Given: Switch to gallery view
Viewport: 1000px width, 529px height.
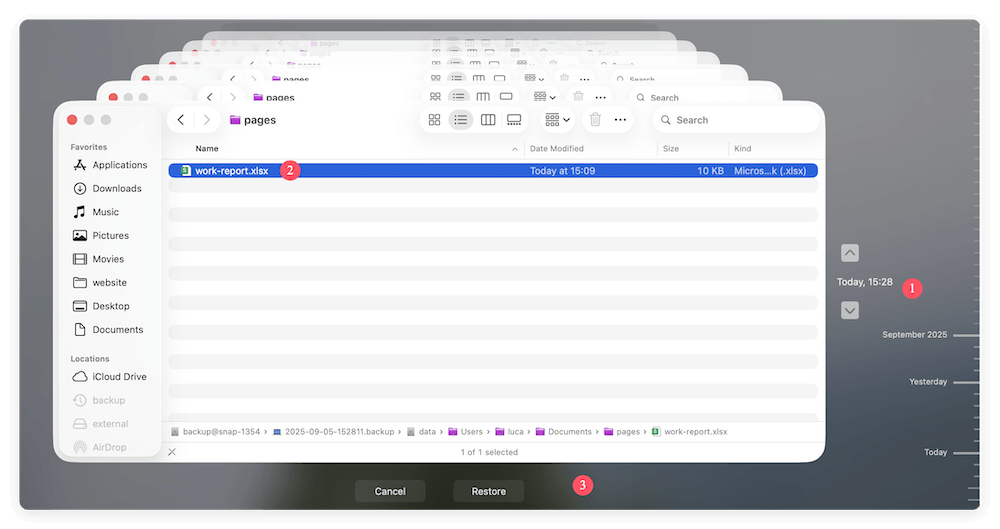Looking at the screenshot, I should click(x=514, y=120).
